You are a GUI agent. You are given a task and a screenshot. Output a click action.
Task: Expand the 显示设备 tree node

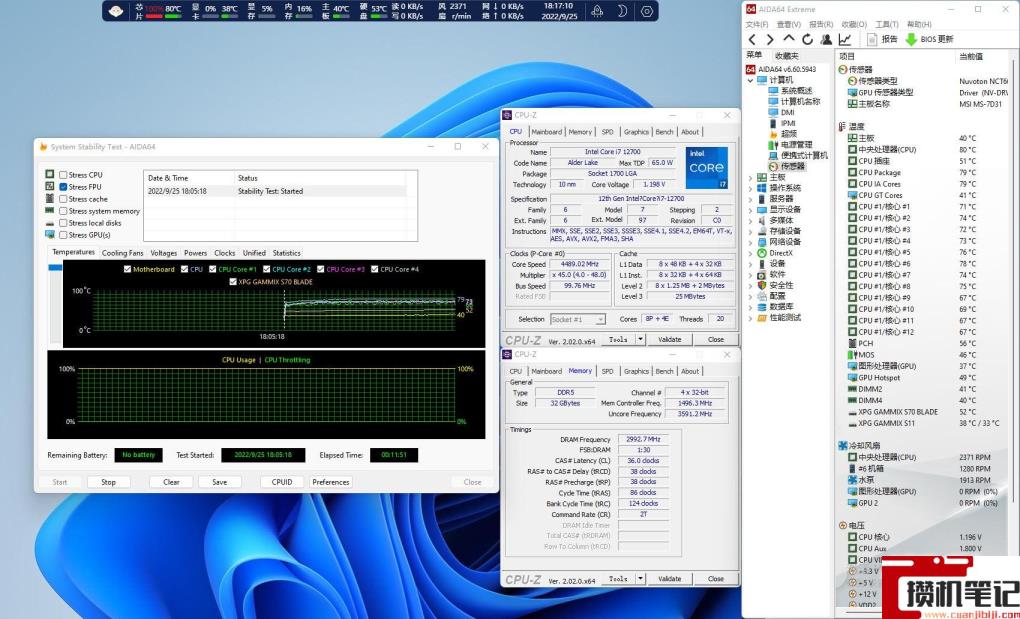pos(751,209)
